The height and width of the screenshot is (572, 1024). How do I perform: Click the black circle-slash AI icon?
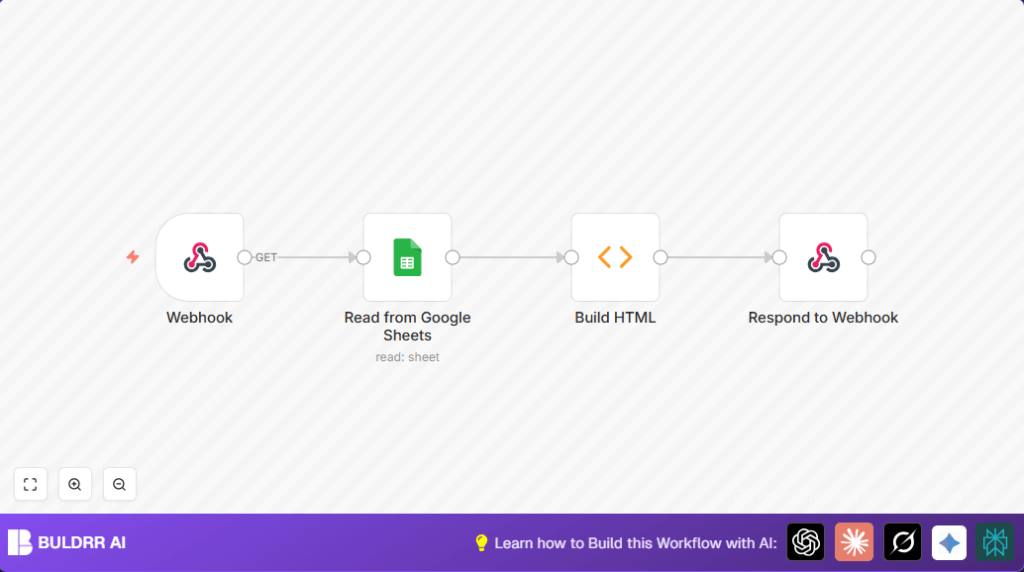[x=903, y=542]
